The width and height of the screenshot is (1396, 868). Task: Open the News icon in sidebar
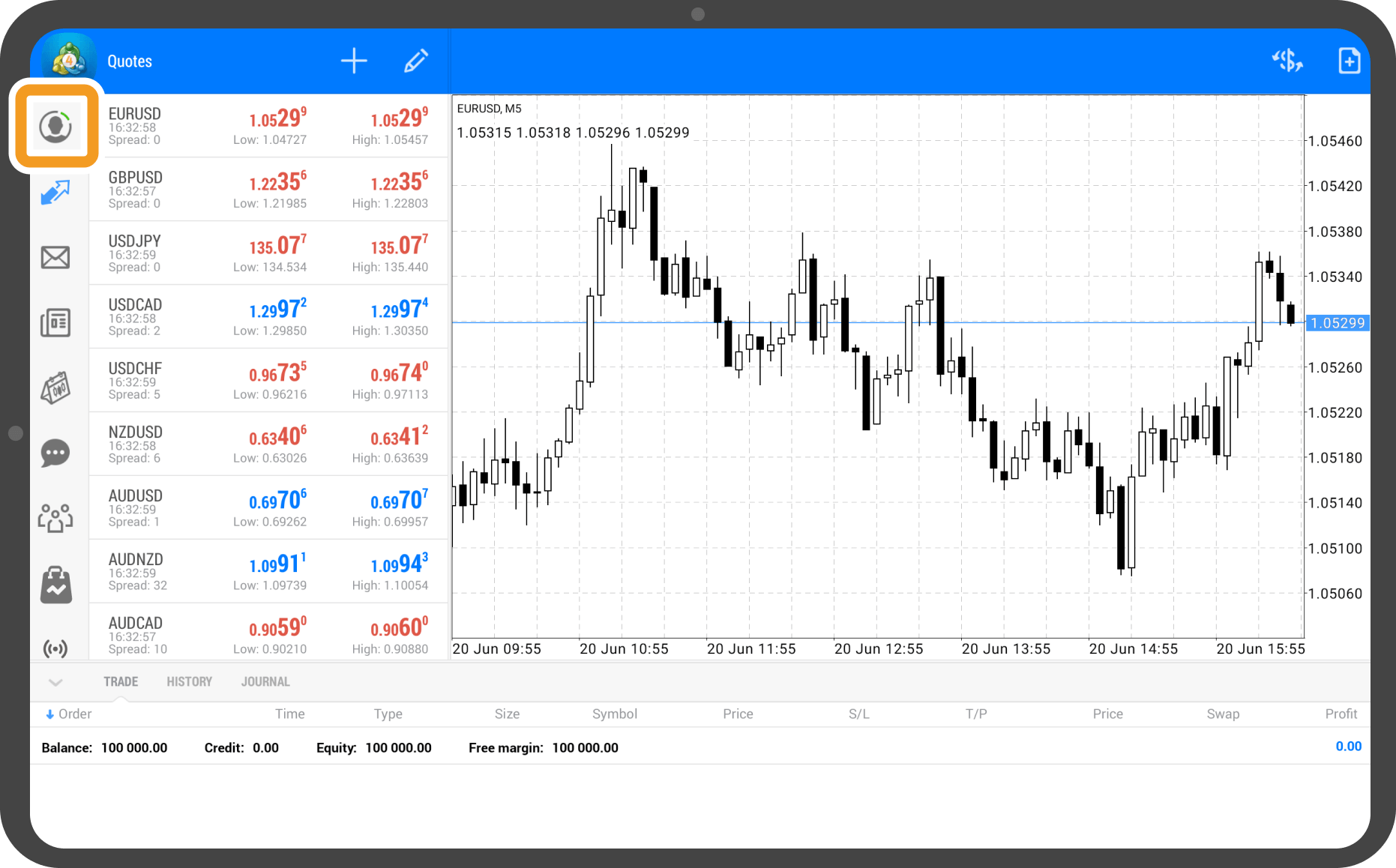[55, 323]
